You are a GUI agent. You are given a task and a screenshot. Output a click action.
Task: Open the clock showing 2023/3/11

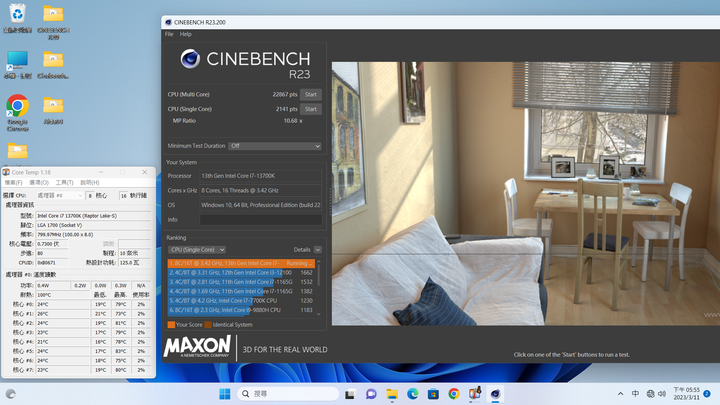coord(686,394)
